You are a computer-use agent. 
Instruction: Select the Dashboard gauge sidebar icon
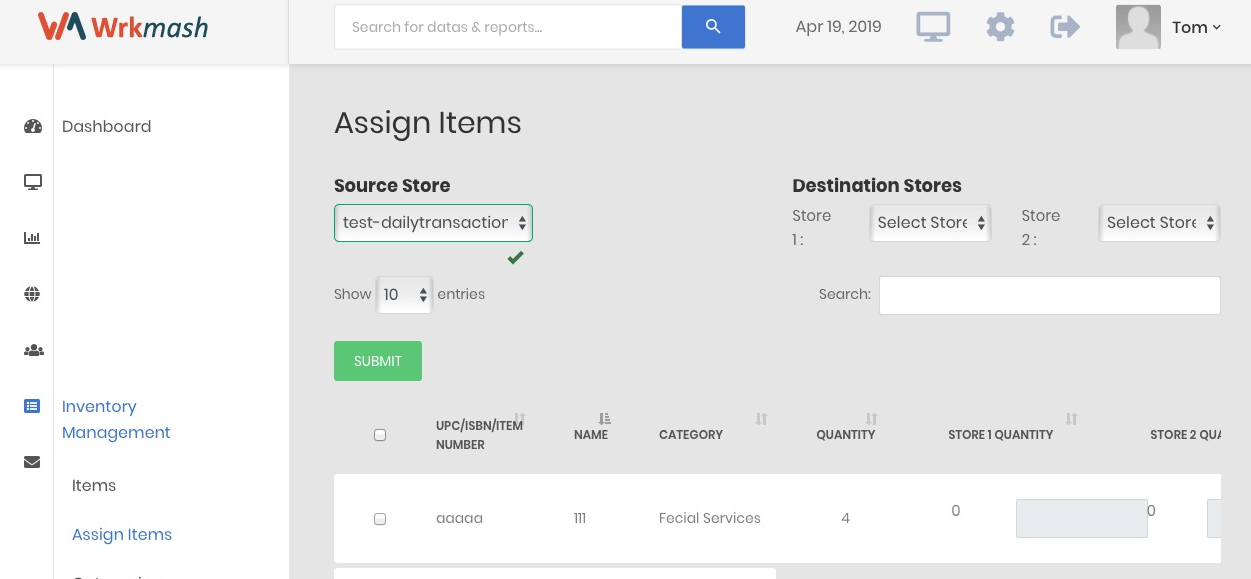click(32, 126)
